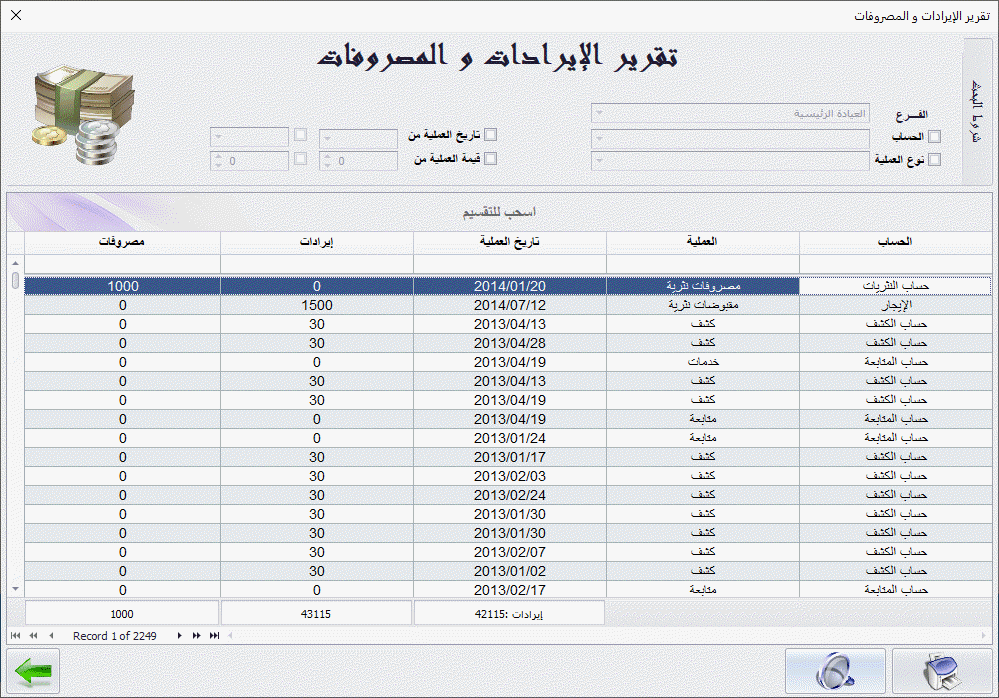Sort the grid by تاريخ العملية column
Viewport: 999px width, 698px height.
click(509, 241)
